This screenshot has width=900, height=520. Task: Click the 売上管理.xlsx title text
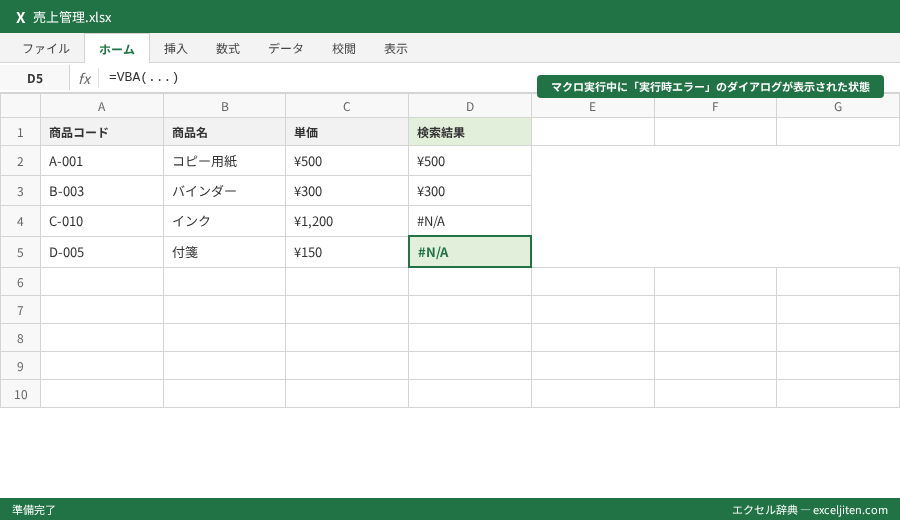point(72,18)
